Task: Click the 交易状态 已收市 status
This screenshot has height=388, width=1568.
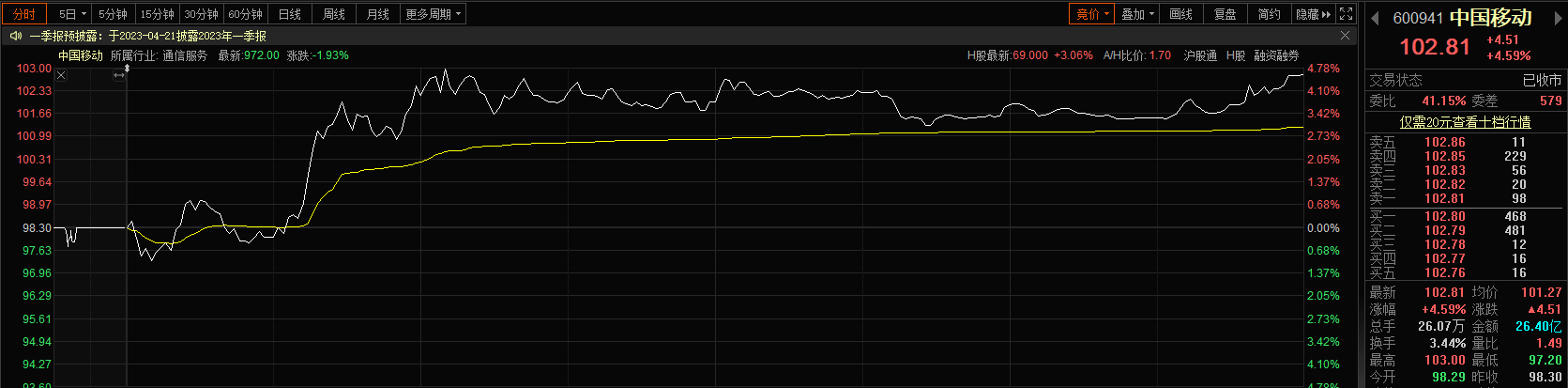Action: [1542, 80]
